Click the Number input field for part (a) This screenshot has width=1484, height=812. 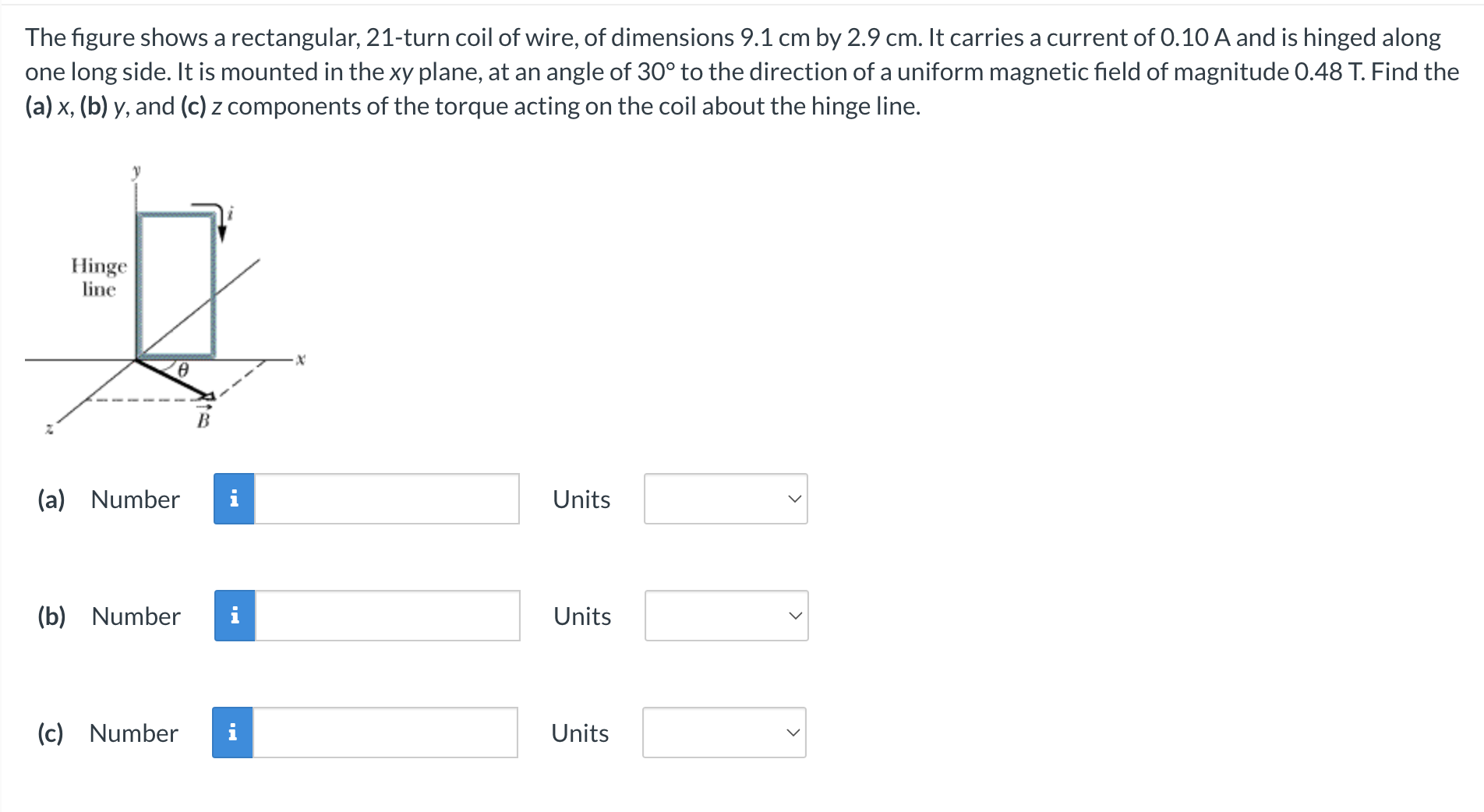pos(387,499)
